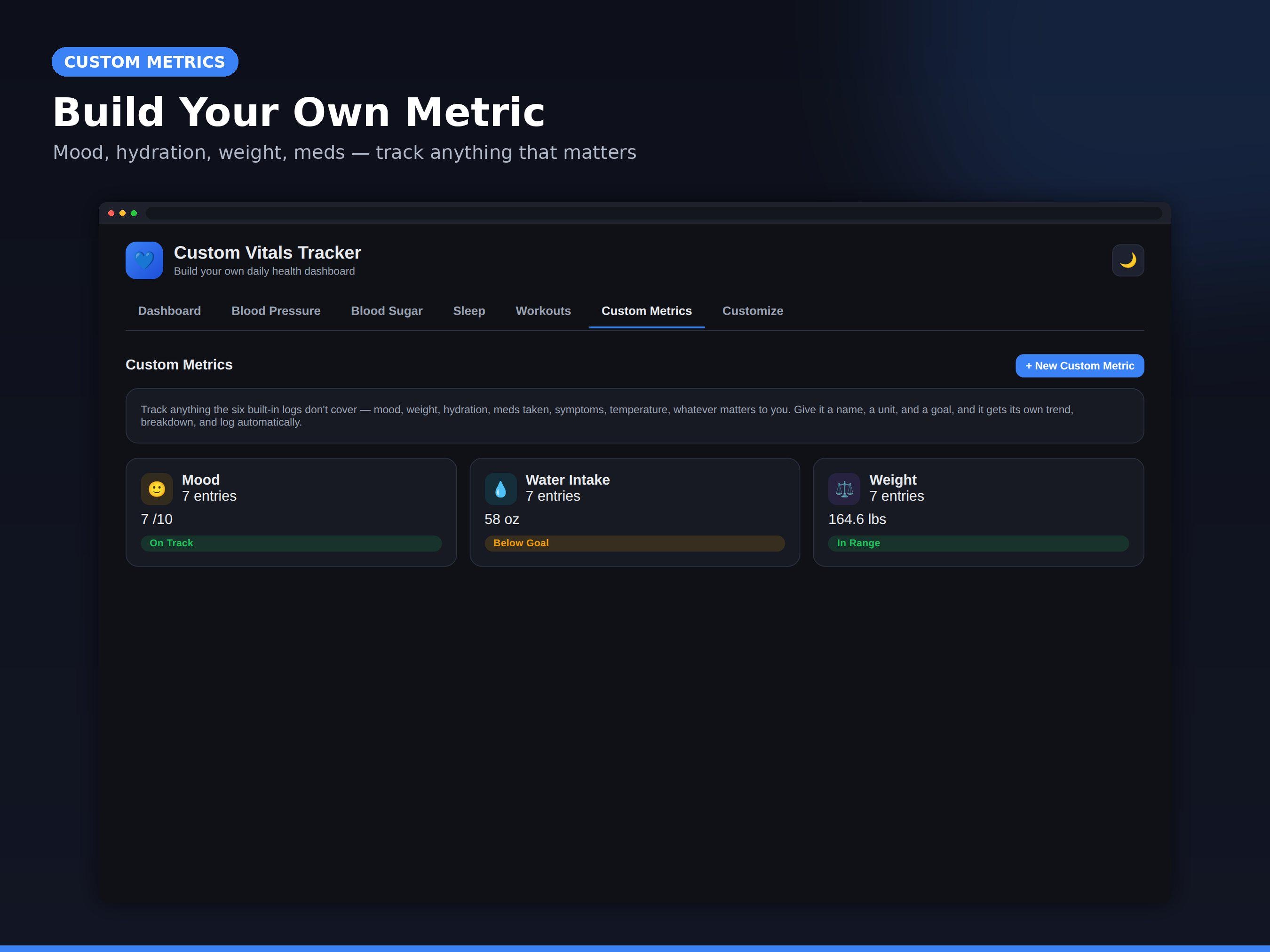1270x952 pixels.
Task: Click the blue heart app logo
Action: (x=144, y=260)
